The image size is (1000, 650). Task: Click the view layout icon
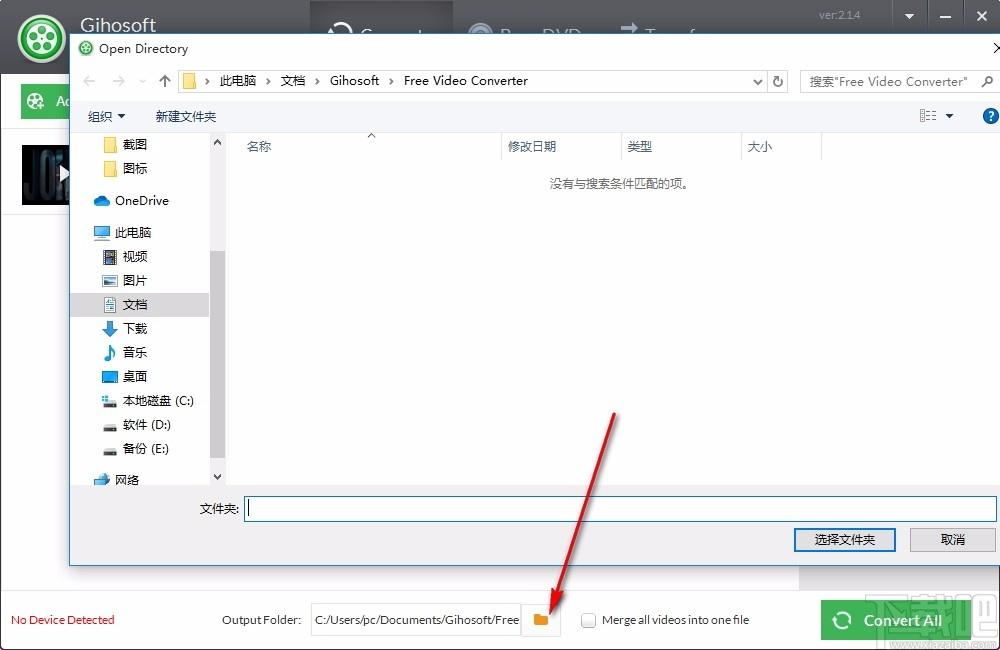tap(928, 115)
